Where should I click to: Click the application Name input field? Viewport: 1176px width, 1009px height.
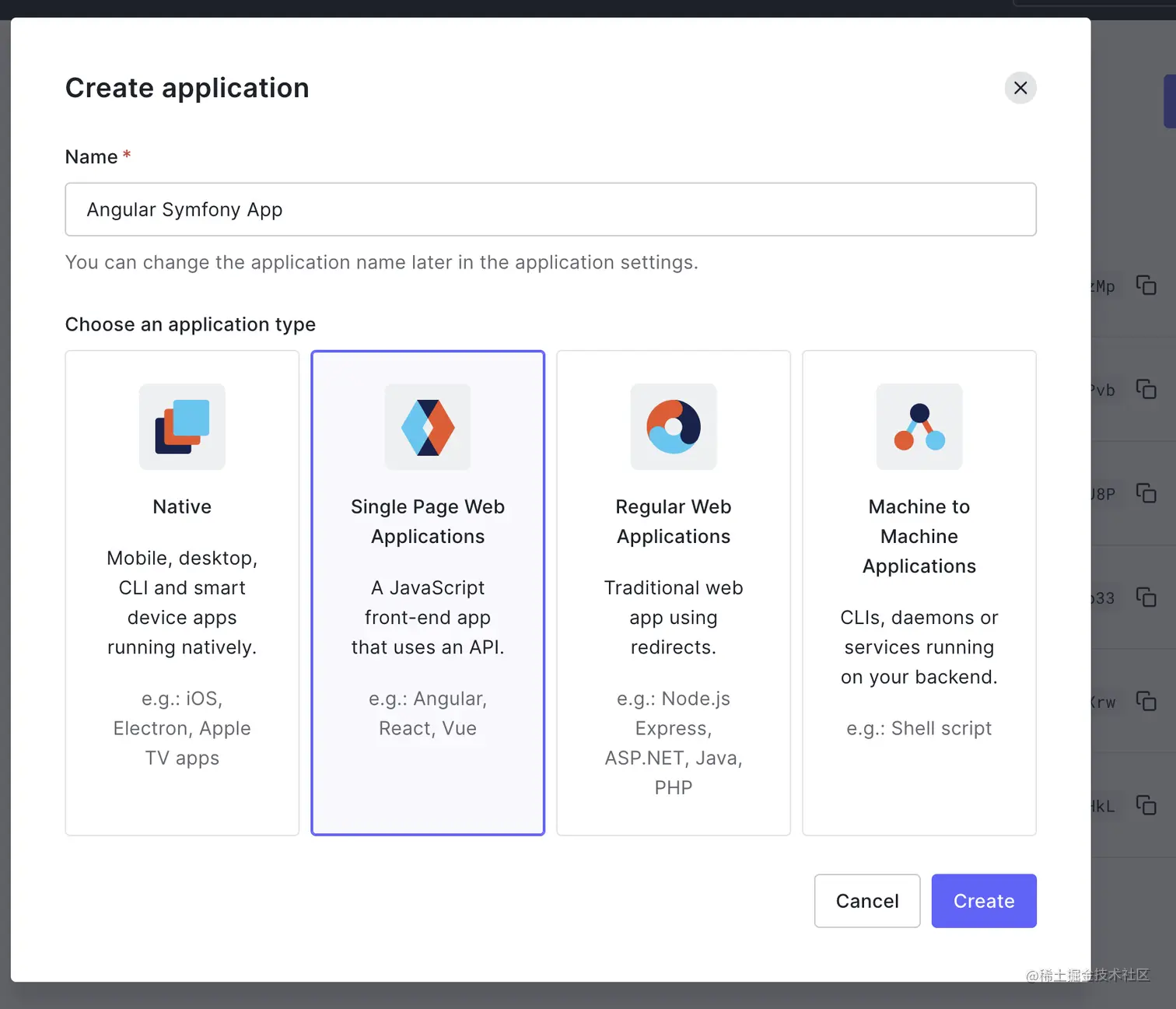tap(550, 209)
